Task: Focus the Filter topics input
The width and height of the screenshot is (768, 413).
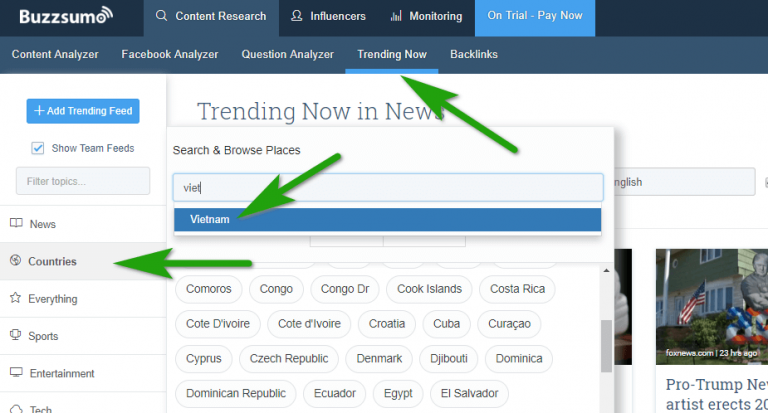Action: pyautogui.click(x=83, y=181)
